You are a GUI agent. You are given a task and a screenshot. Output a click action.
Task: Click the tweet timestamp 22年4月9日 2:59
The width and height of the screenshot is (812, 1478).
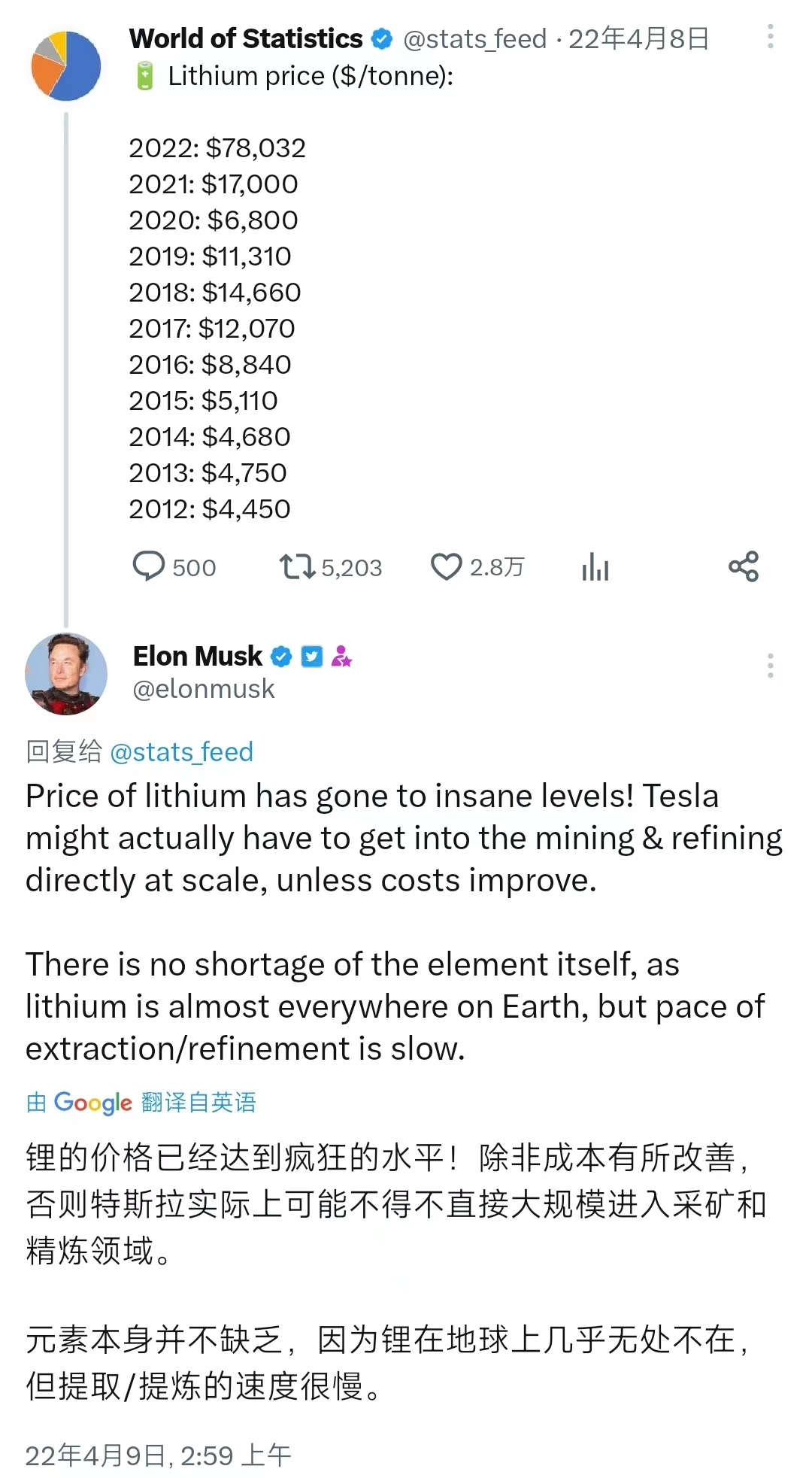158,1455
